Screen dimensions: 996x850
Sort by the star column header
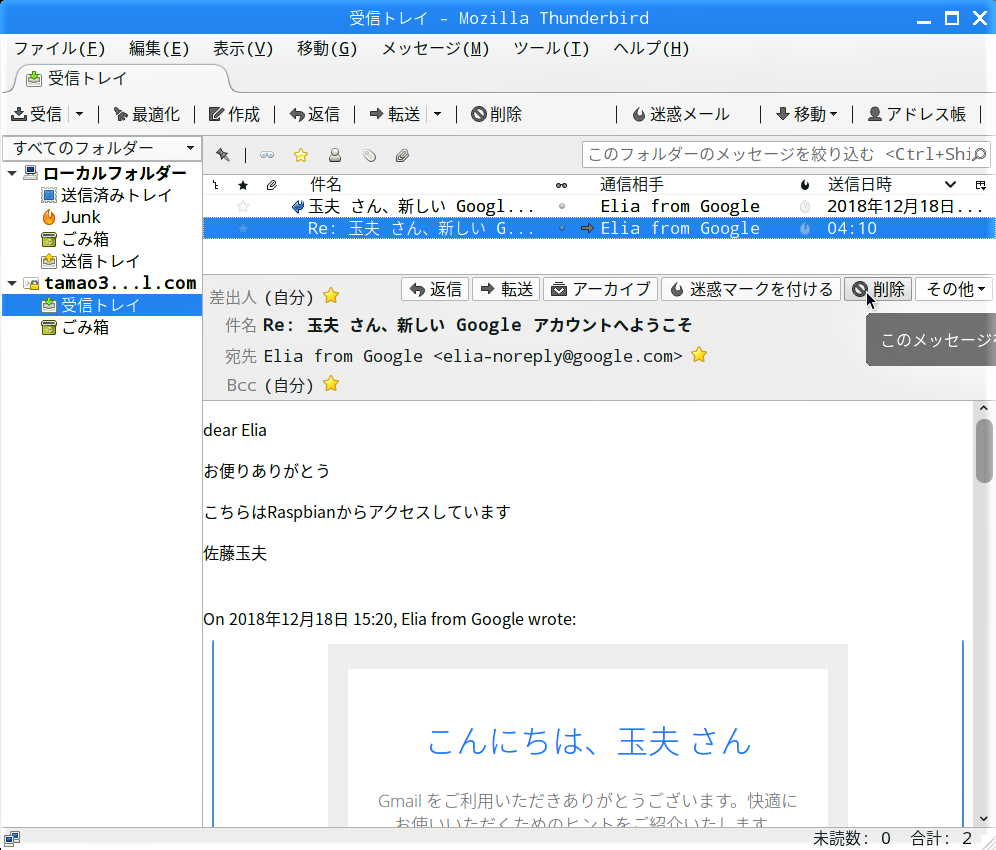(243, 185)
